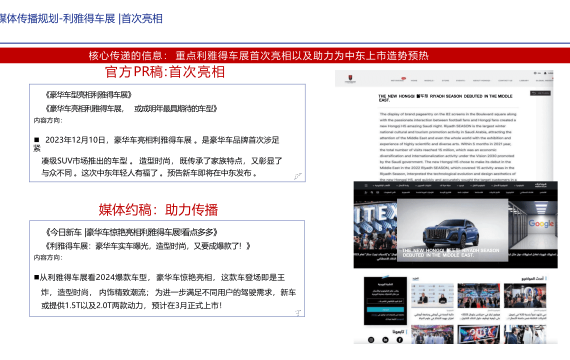Open the LinkedIn social icon
This screenshot has height=360, width=570.
click(x=385, y=340)
